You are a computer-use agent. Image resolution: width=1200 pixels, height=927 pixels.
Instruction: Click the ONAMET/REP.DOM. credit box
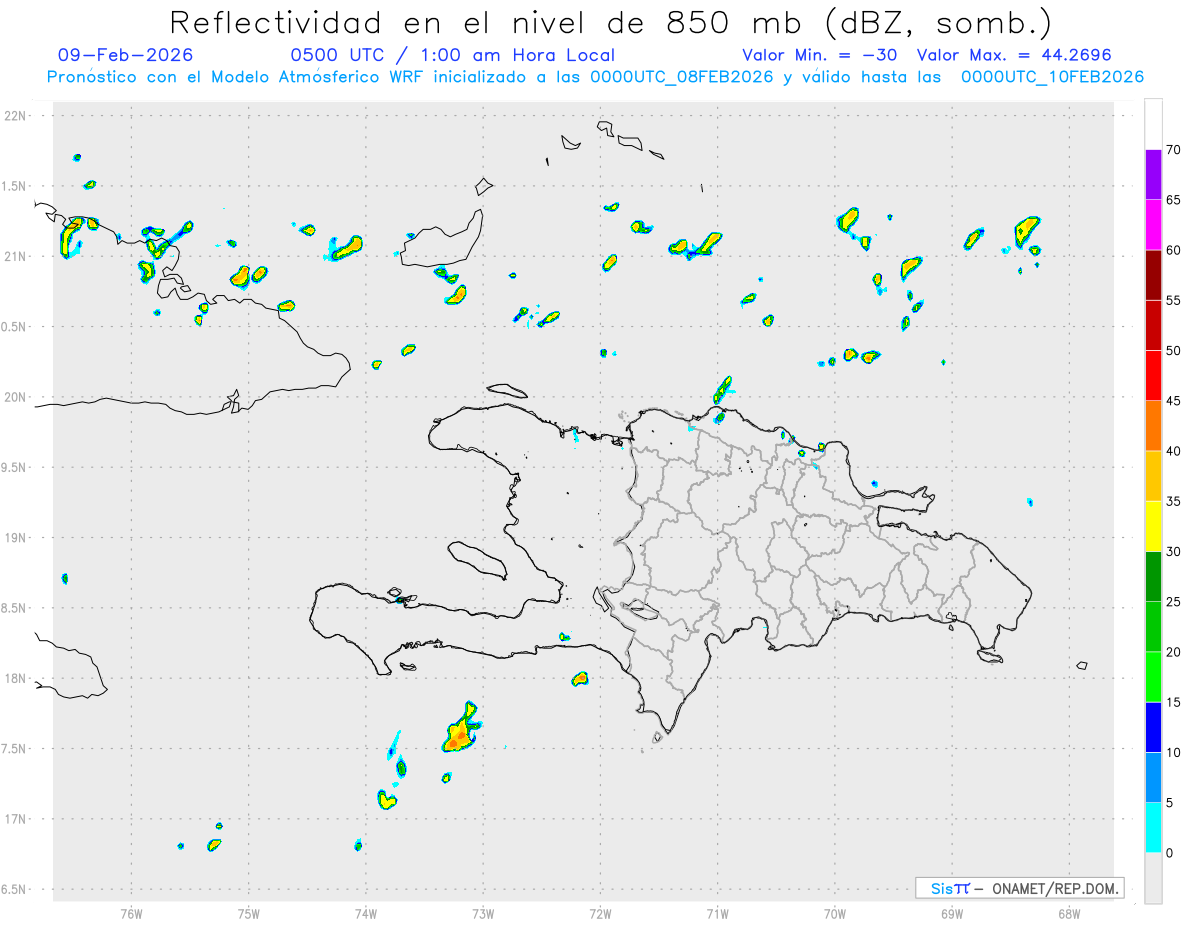click(x=1019, y=888)
